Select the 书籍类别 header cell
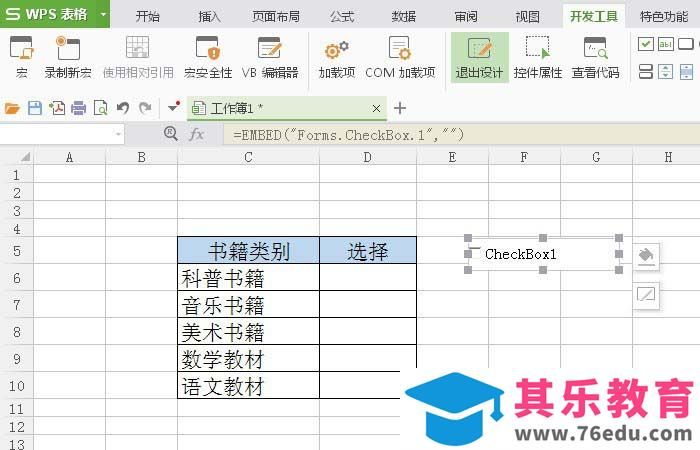 [249, 250]
